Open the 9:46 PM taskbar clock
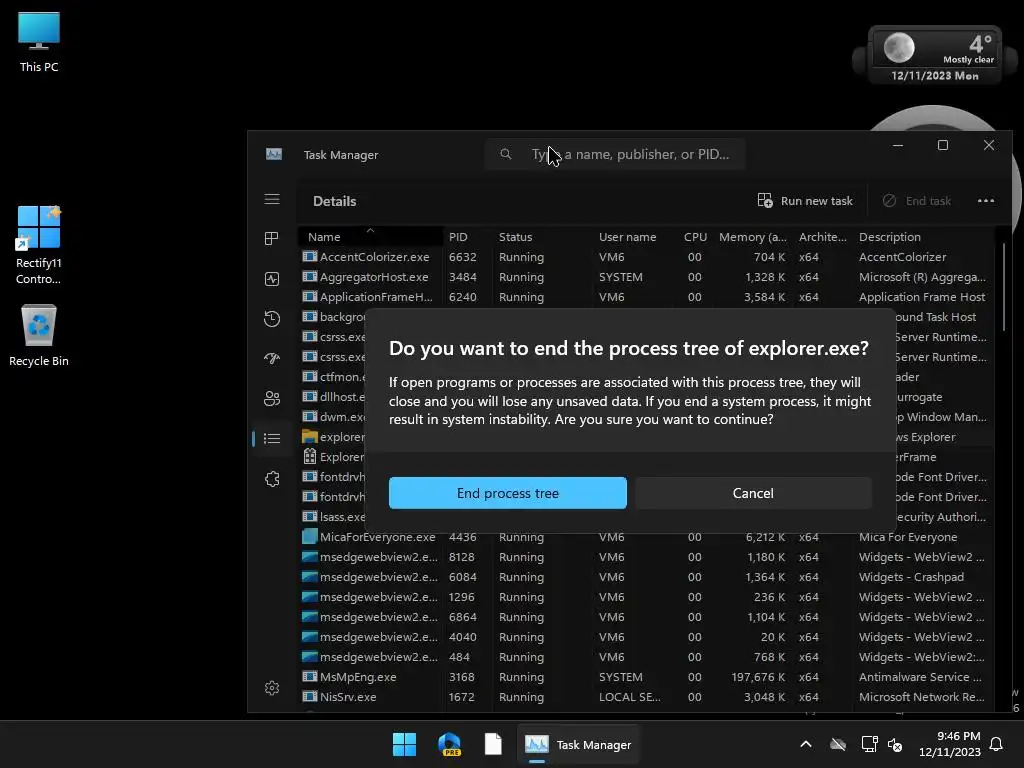This screenshot has width=1024, height=768. tap(950, 744)
